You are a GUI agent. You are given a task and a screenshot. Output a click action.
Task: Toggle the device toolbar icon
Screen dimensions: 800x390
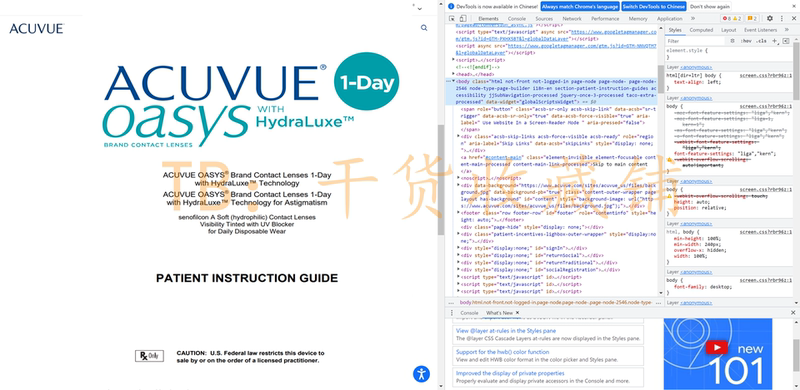point(463,19)
